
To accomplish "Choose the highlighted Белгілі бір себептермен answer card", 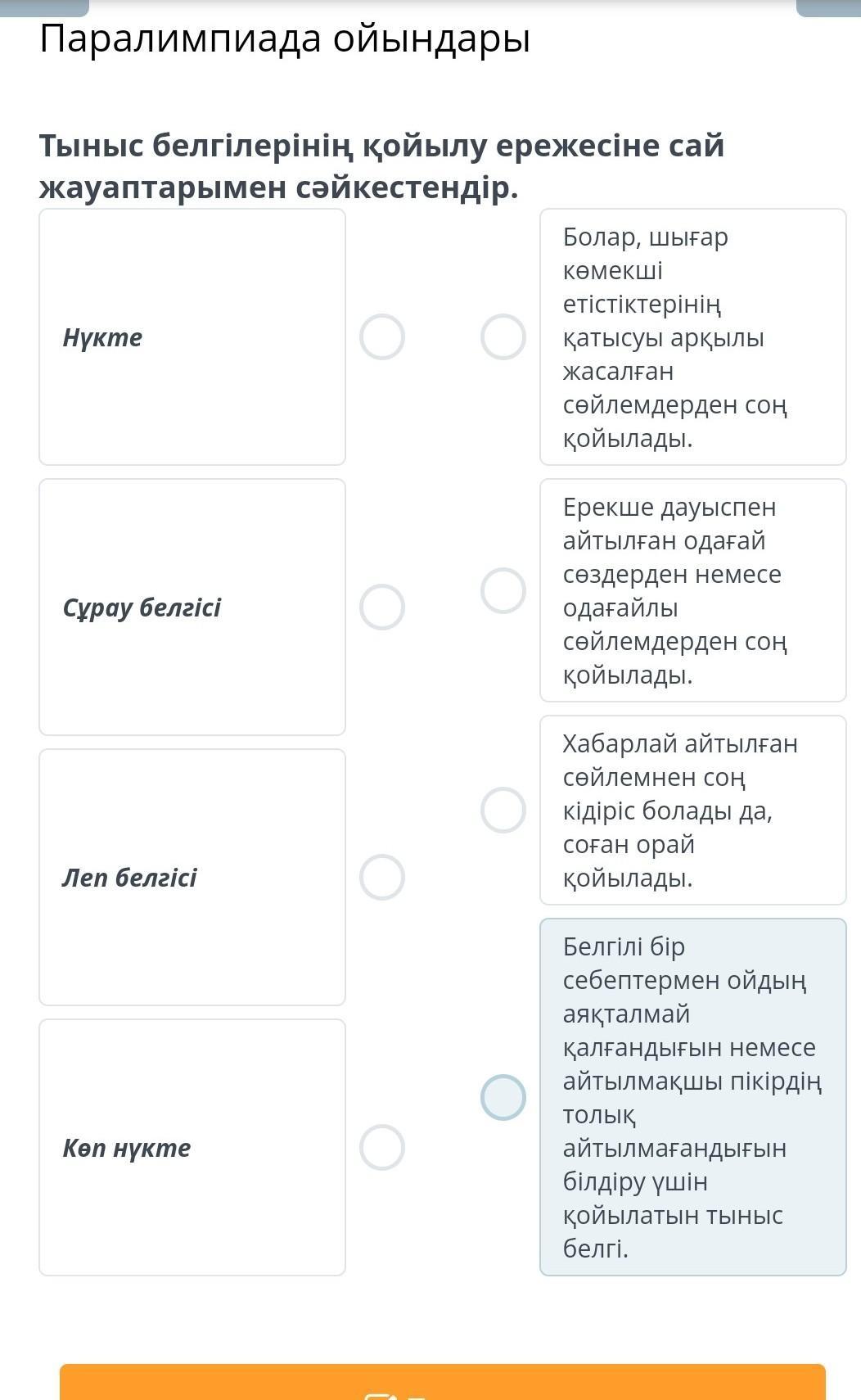I will [692, 1097].
